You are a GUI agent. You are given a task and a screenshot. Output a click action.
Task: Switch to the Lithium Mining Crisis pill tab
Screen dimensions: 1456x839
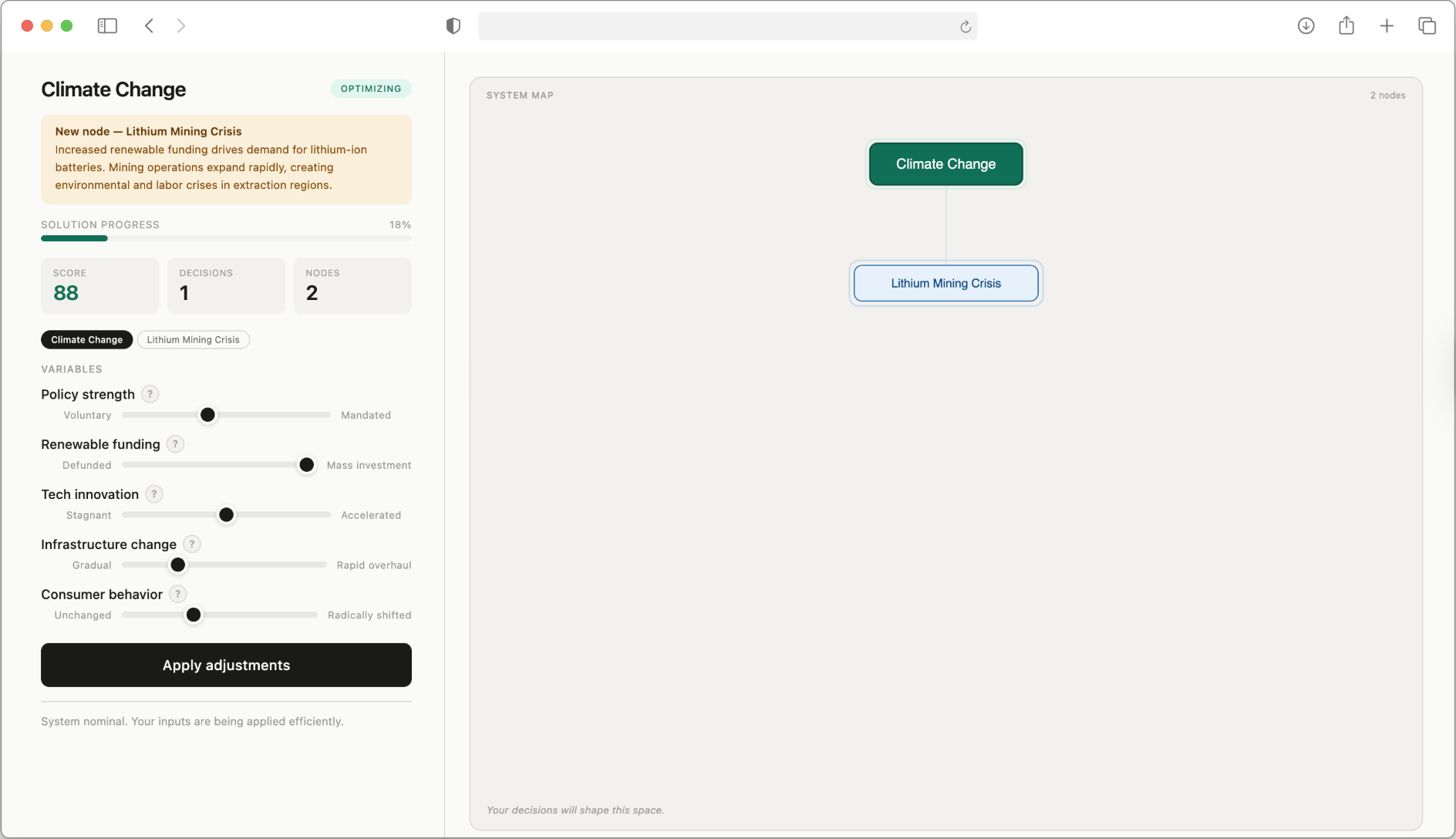click(x=194, y=339)
